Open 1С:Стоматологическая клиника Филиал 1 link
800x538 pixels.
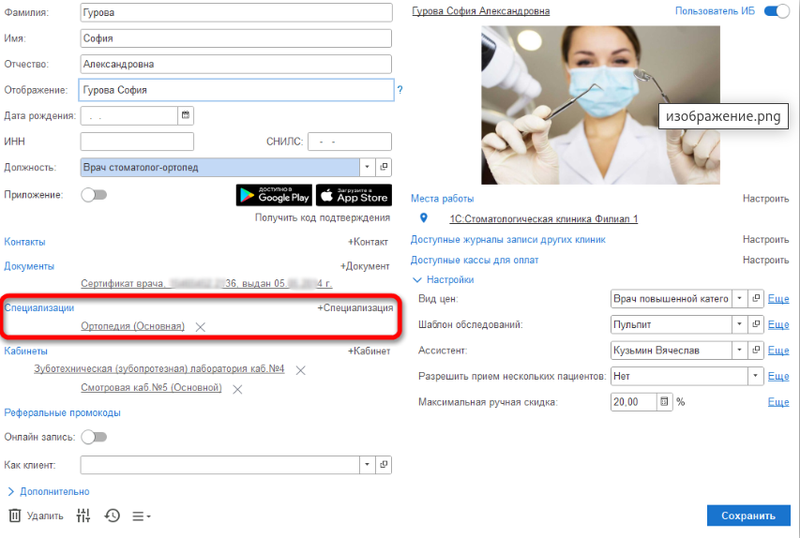[x=543, y=219]
